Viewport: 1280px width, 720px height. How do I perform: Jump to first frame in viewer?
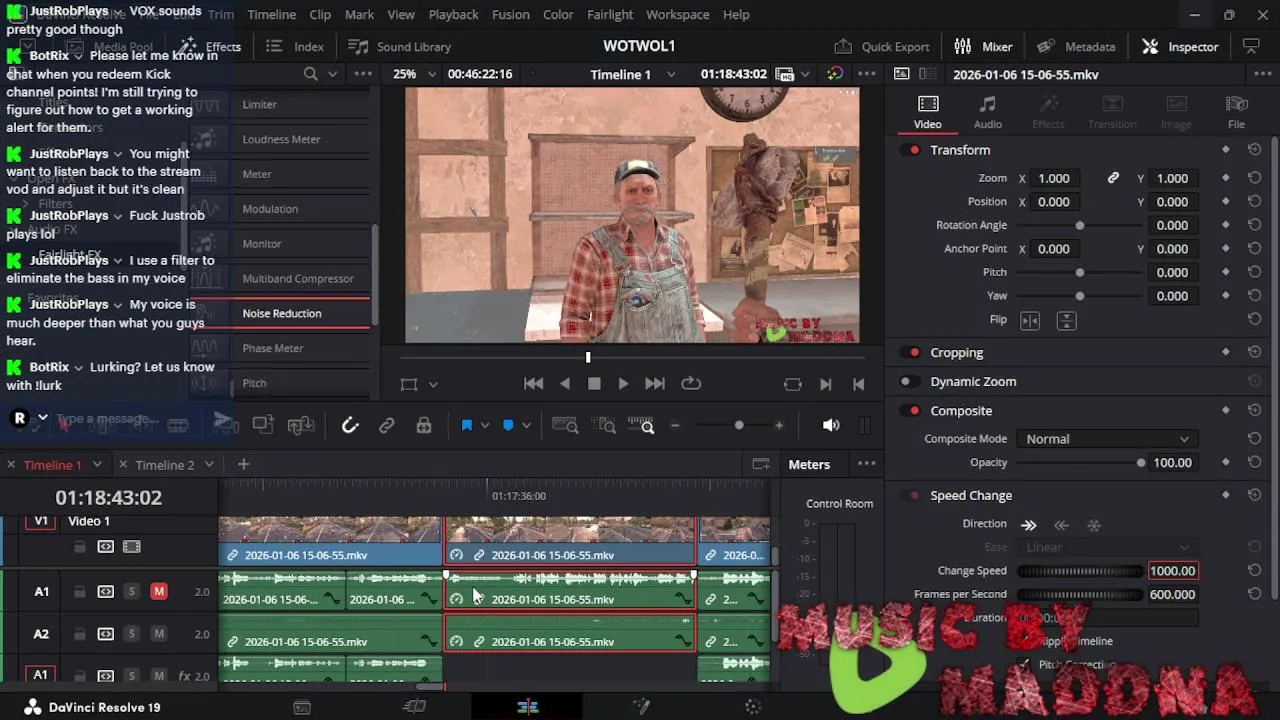coord(534,384)
